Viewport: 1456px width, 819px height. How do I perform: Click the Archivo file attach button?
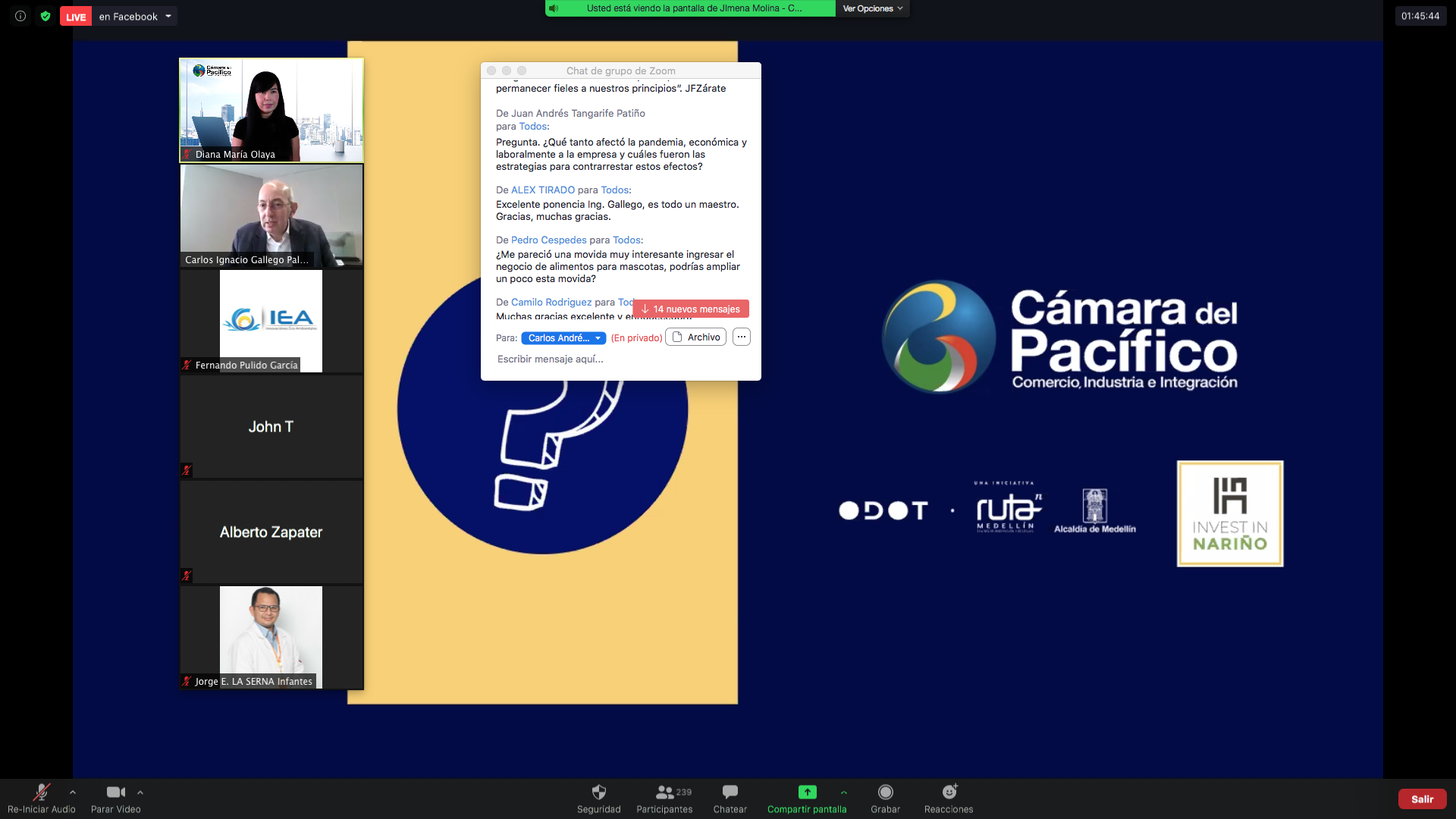pyautogui.click(x=696, y=337)
